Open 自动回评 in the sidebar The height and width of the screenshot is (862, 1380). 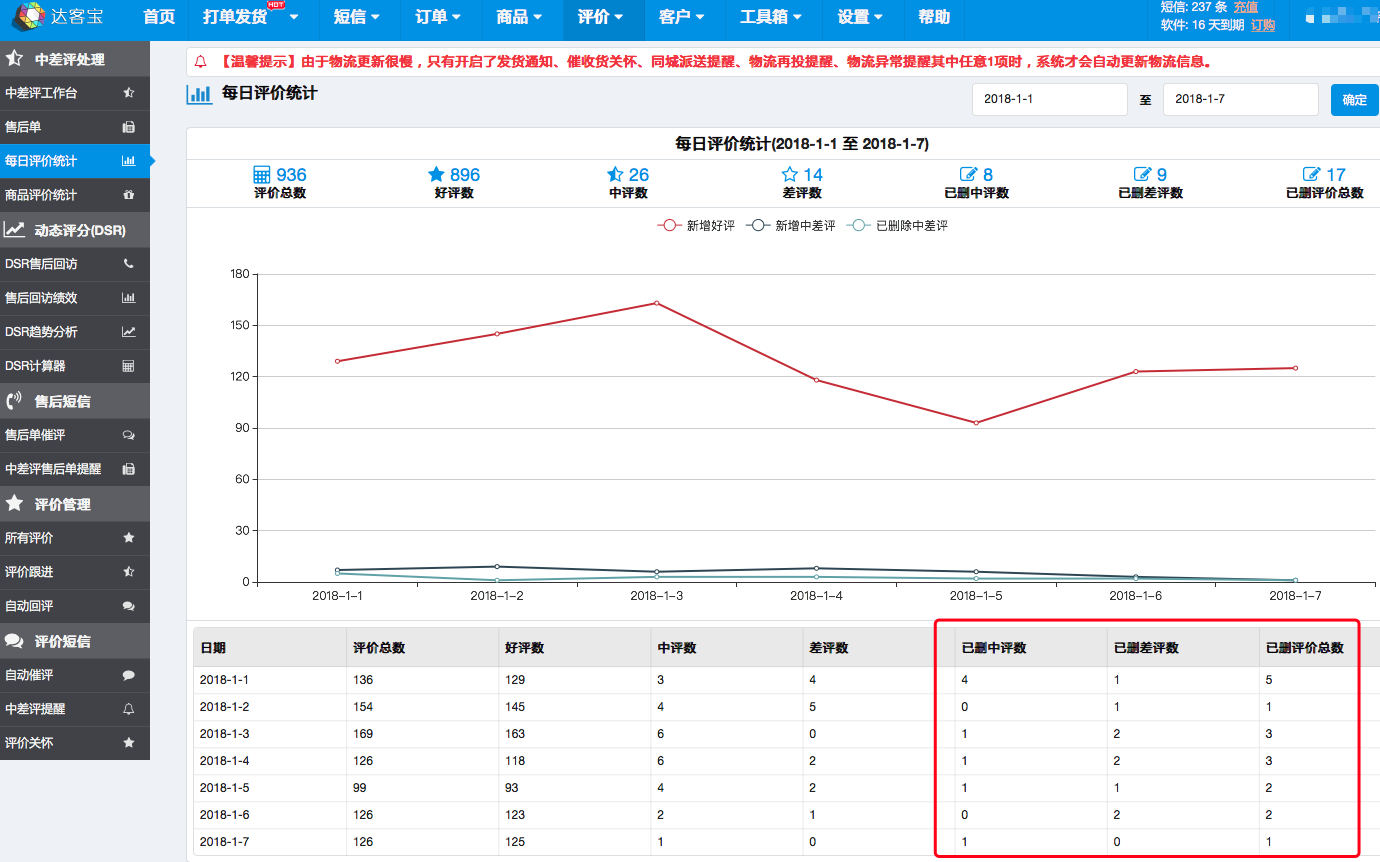click(75, 606)
